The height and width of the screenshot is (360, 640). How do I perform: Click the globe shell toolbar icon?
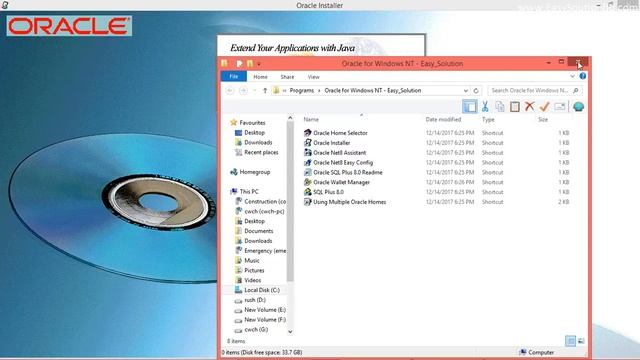point(578,107)
